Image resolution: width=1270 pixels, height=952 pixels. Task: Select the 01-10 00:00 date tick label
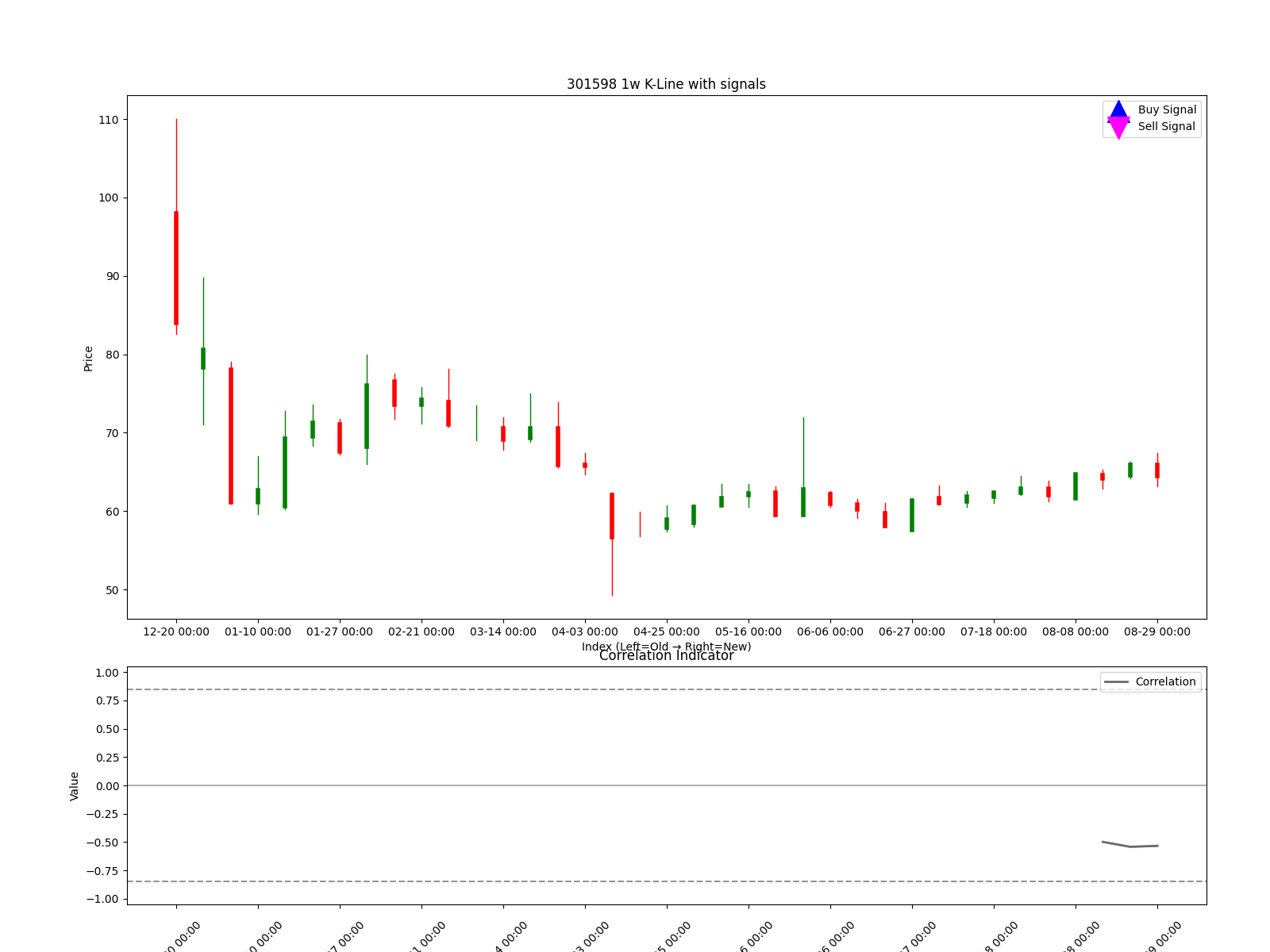pos(258,632)
